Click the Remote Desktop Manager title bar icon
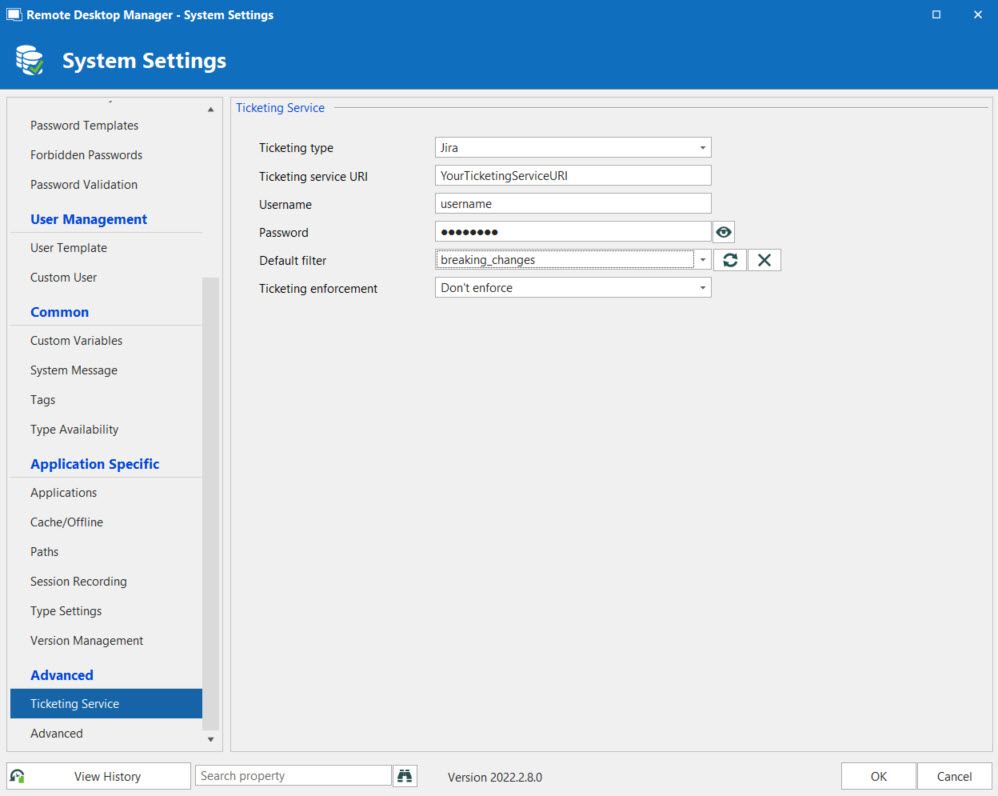 pos(14,15)
